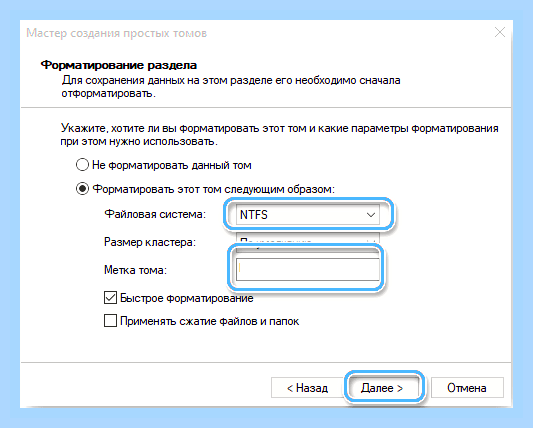
Task: Click the "Метка тома:" label
Action: click(x=135, y=270)
